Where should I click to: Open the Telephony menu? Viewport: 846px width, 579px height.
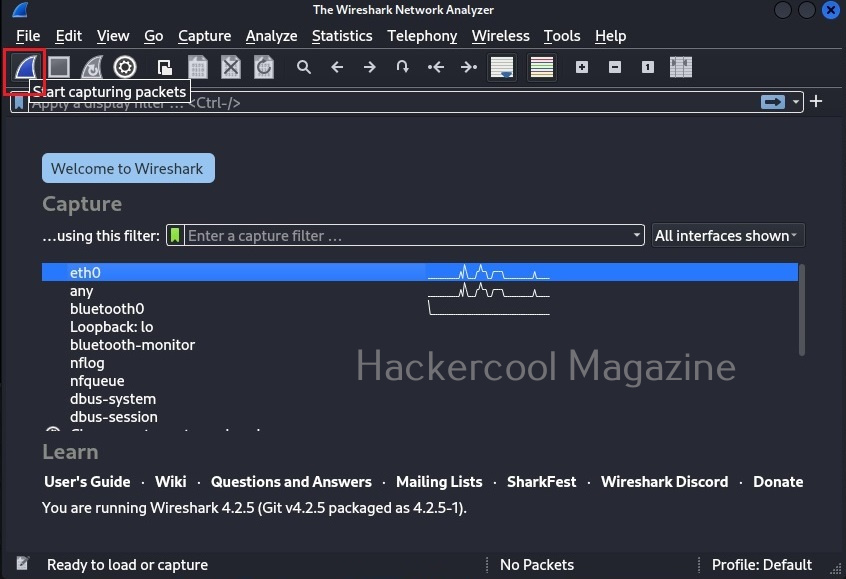(x=422, y=36)
